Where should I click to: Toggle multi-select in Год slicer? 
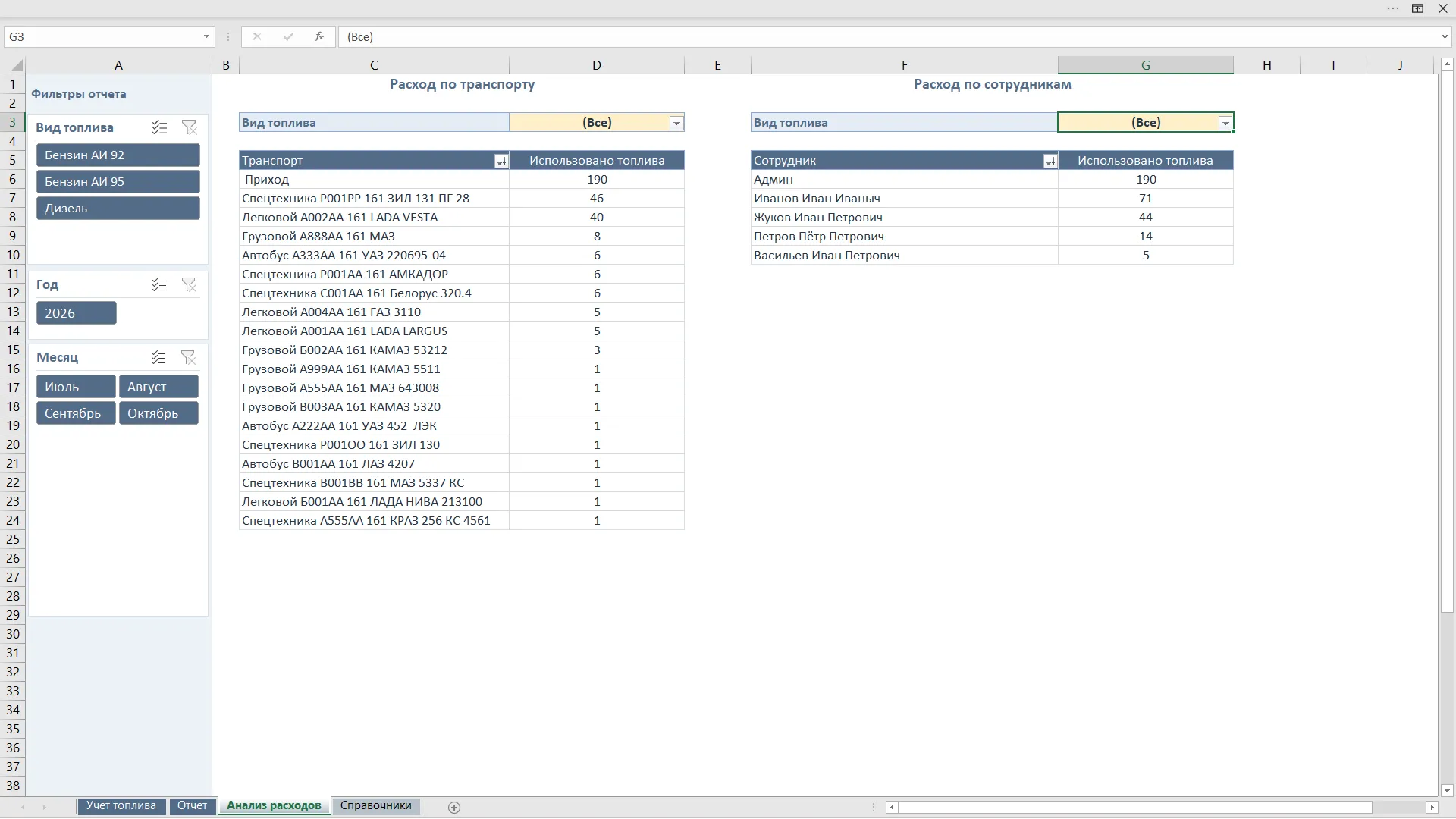point(159,284)
